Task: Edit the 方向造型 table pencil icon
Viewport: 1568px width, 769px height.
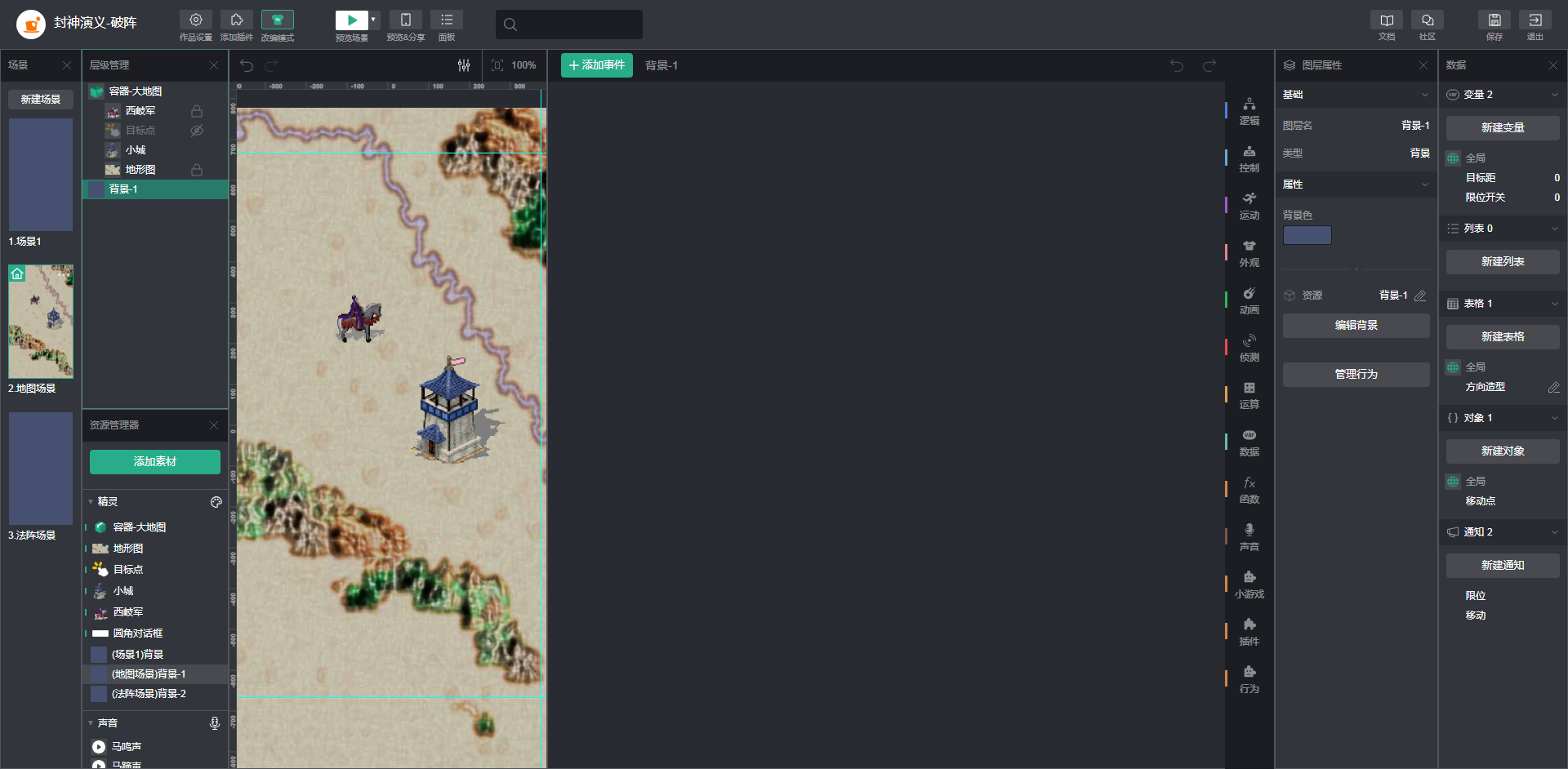Action: click(1553, 387)
